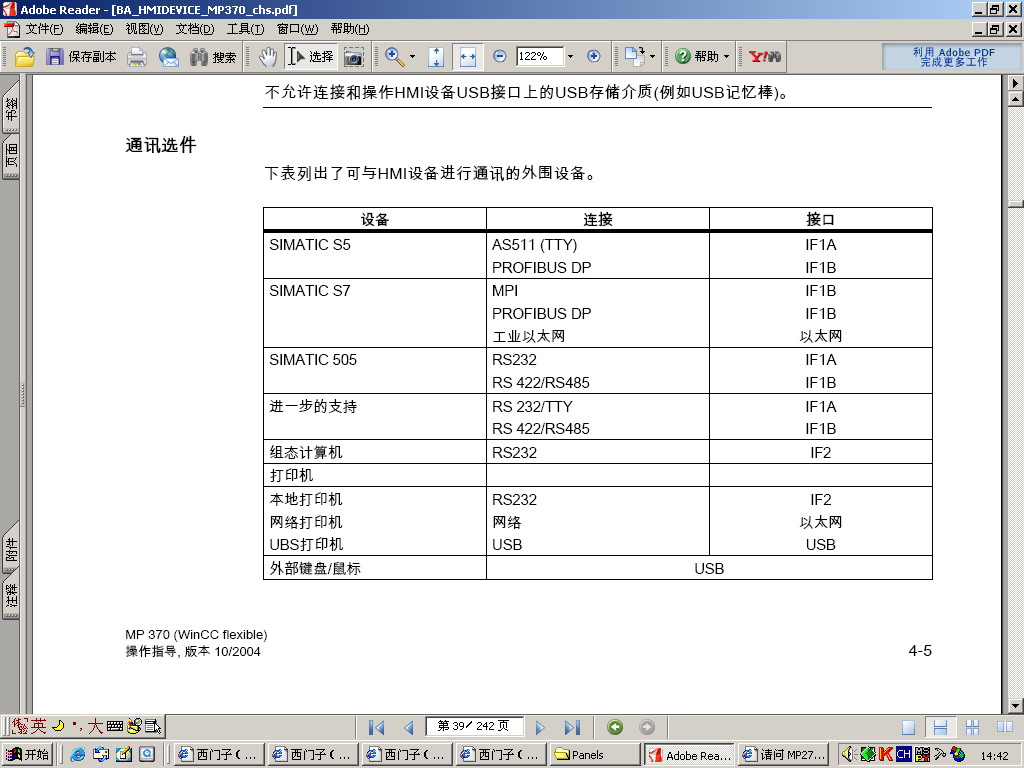Image resolution: width=1024 pixels, height=768 pixels.
Task: Click the IME soft keyboard icon
Action: [x=115, y=726]
